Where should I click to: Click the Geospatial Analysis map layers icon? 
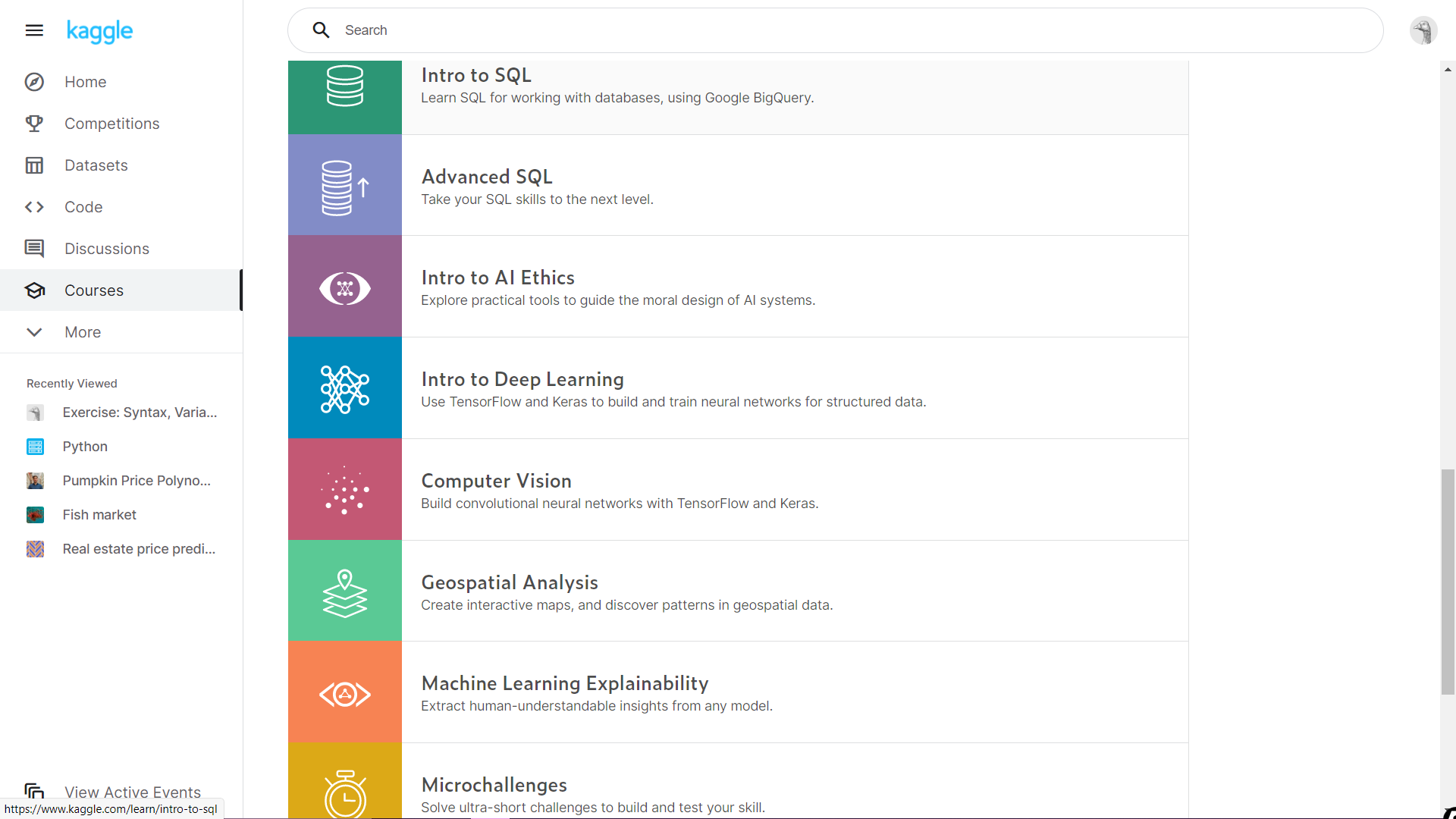(x=345, y=593)
